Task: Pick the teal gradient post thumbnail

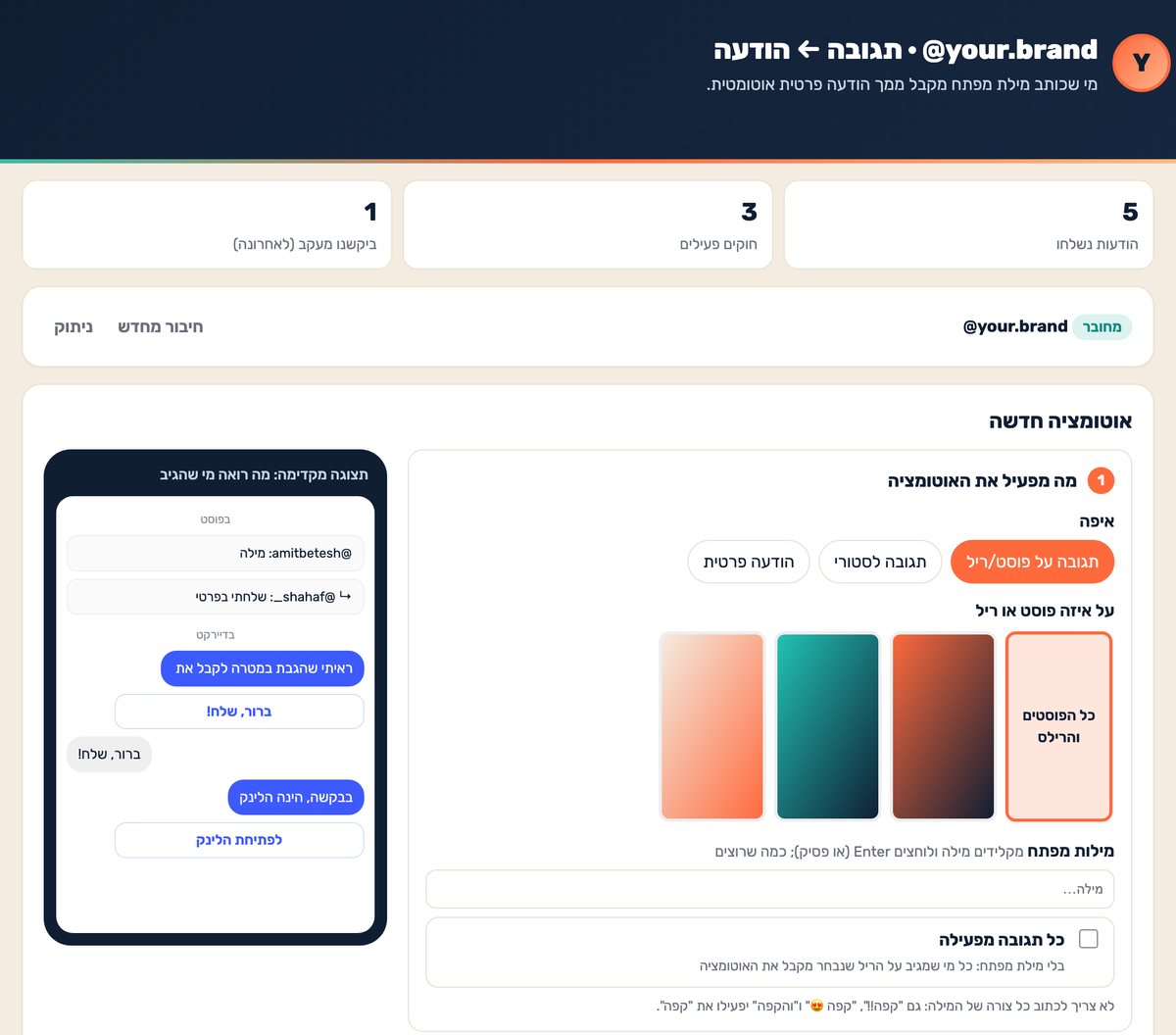Action: (828, 726)
